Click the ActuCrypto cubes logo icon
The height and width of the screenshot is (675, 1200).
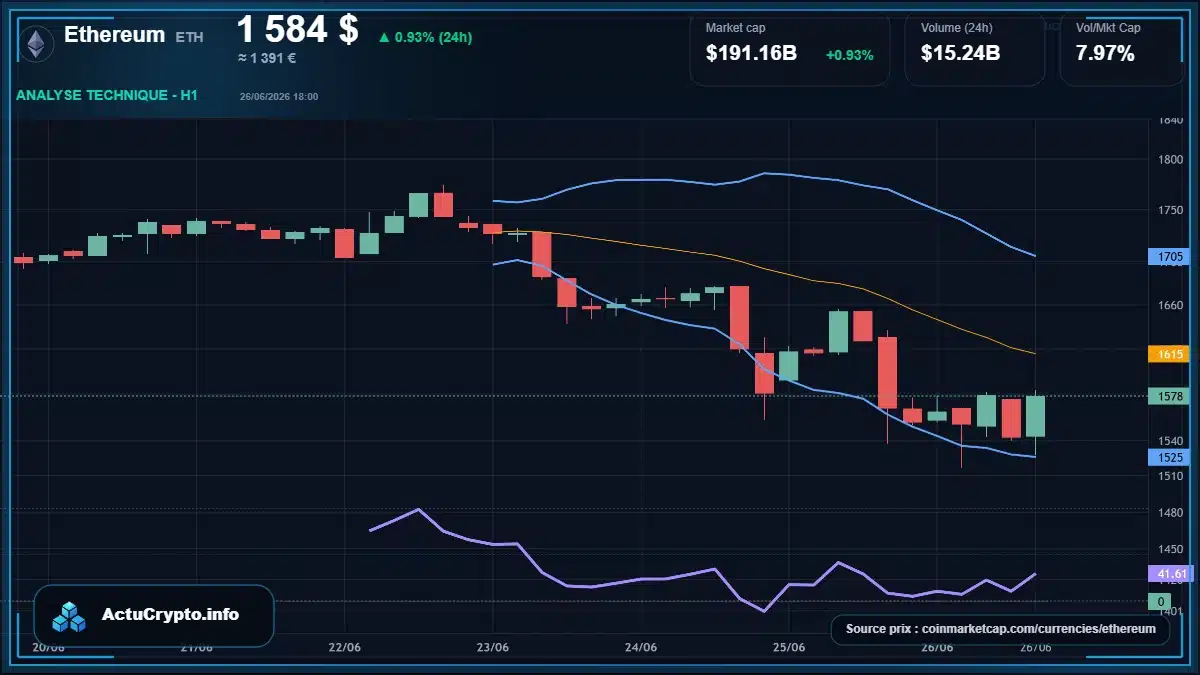(x=69, y=616)
